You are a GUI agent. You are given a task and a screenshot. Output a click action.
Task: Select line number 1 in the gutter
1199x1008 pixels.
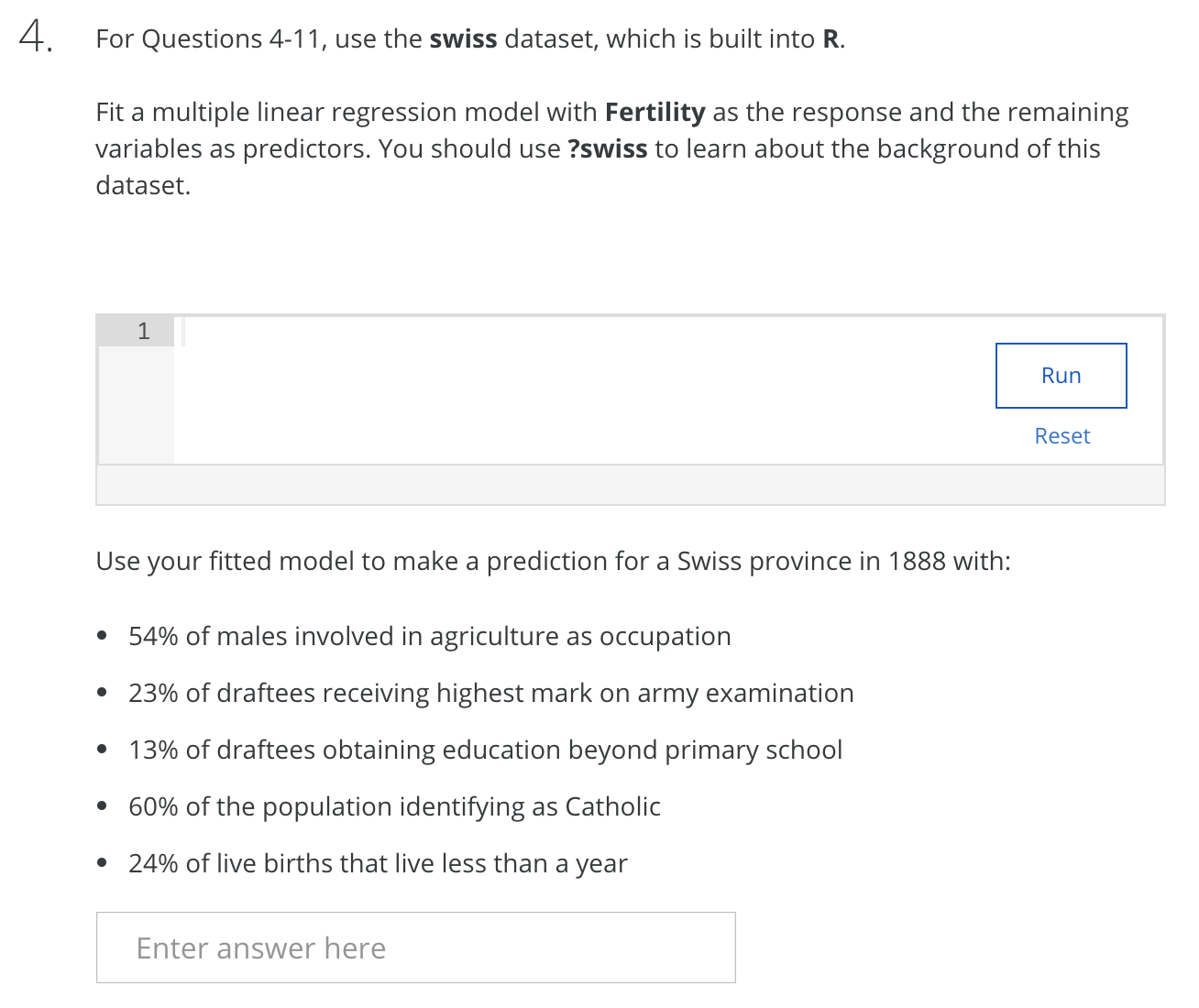tap(143, 331)
